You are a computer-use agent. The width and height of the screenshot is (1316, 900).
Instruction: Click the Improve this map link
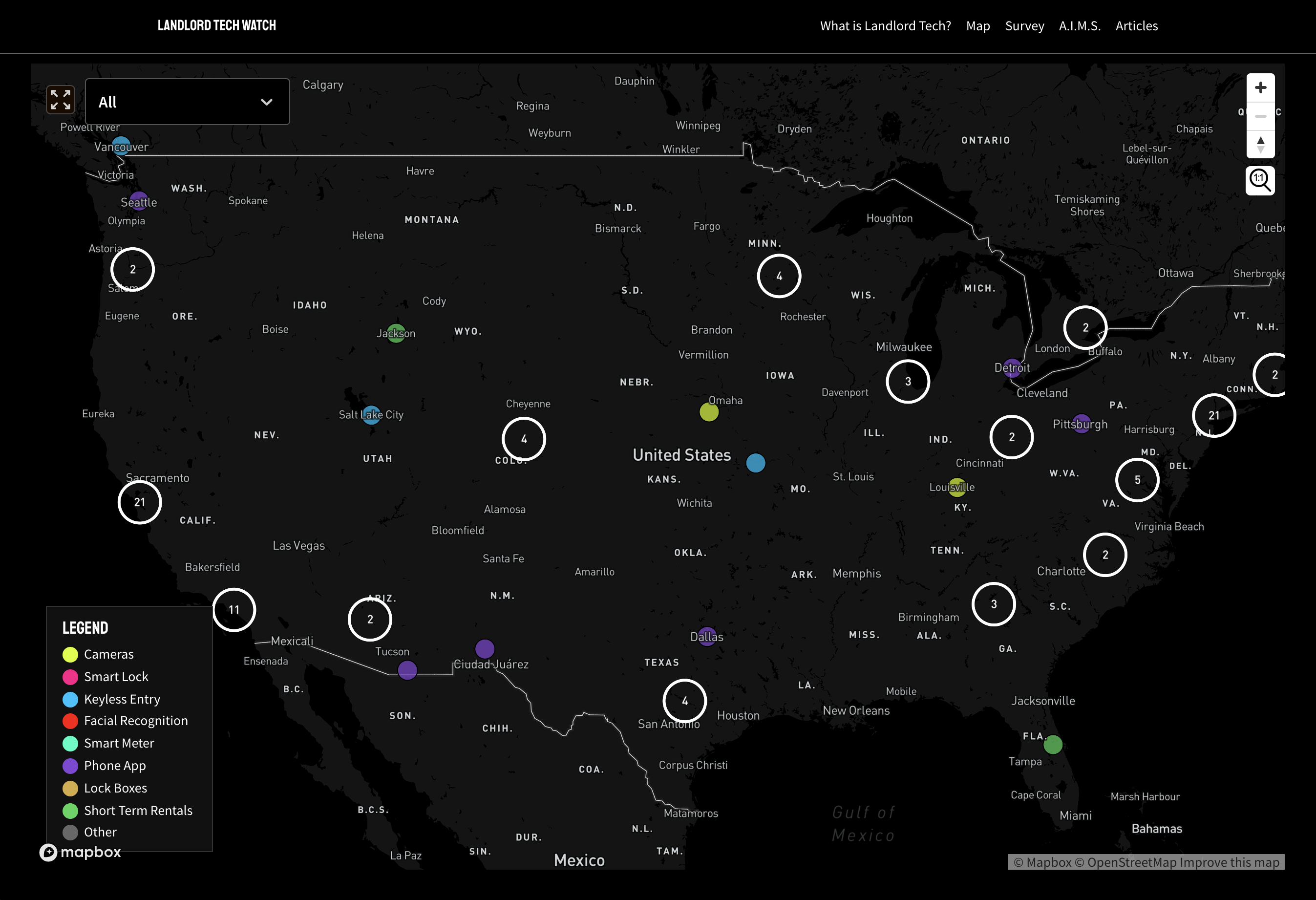1230,862
